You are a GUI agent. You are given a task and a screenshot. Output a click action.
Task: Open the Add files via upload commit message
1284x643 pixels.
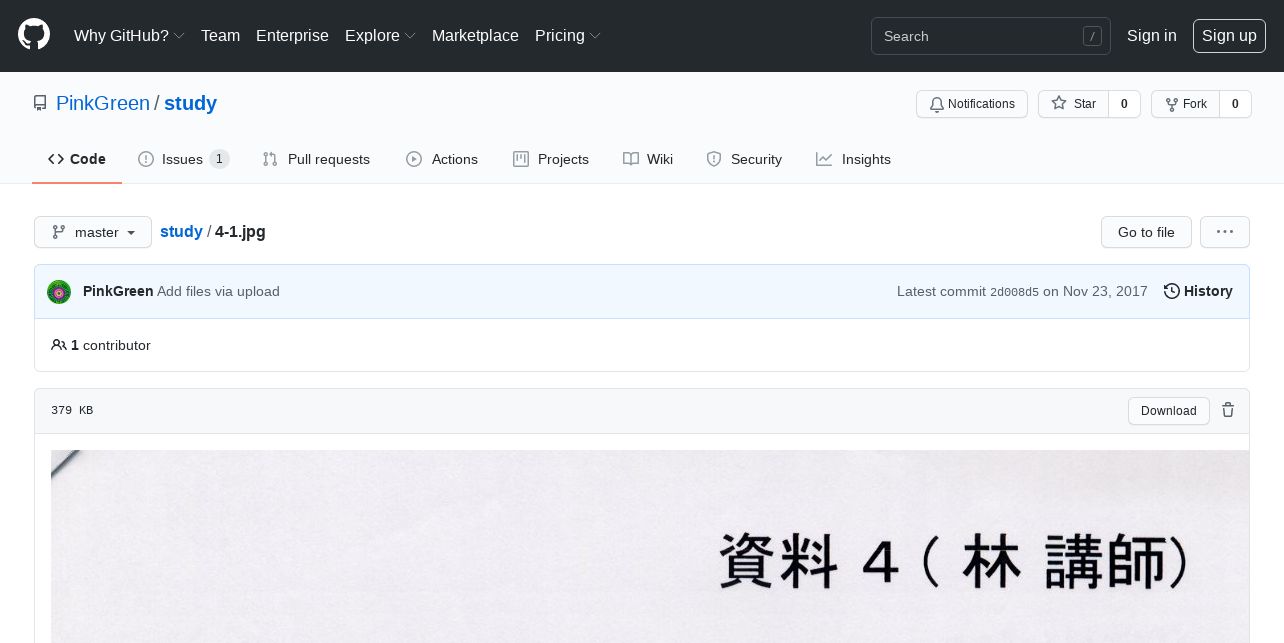[218, 291]
